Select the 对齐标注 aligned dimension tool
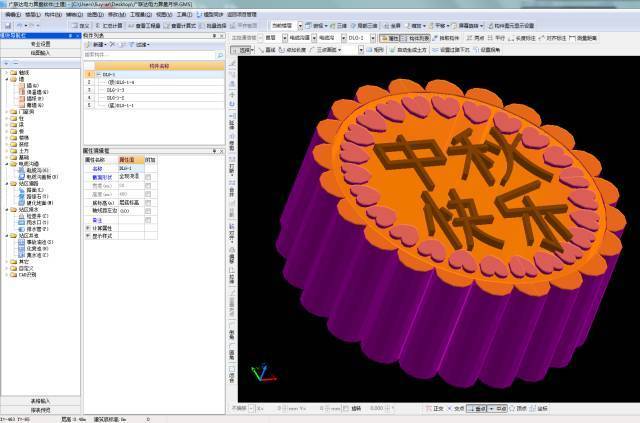 click(552, 38)
